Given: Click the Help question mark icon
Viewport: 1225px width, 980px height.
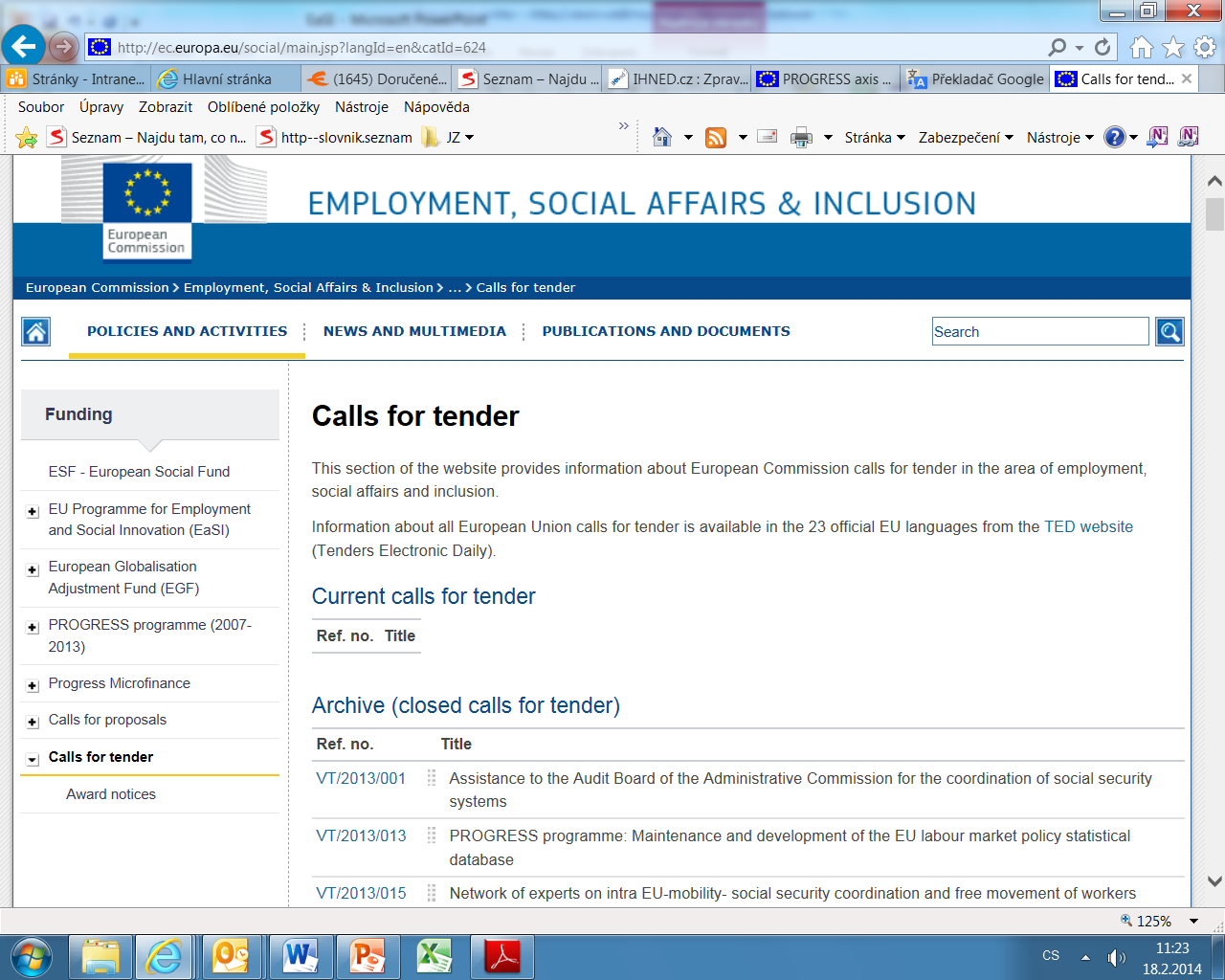Looking at the screenshot, I should click(1114, 137).
